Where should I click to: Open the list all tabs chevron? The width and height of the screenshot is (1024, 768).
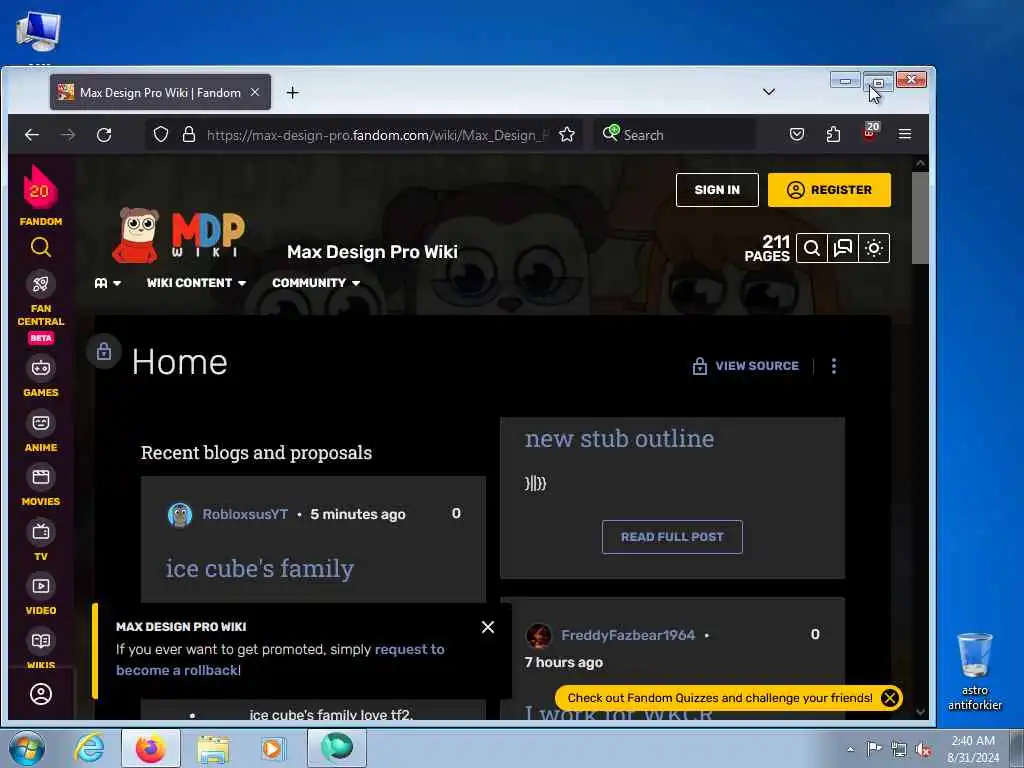[x=769, y=92]
